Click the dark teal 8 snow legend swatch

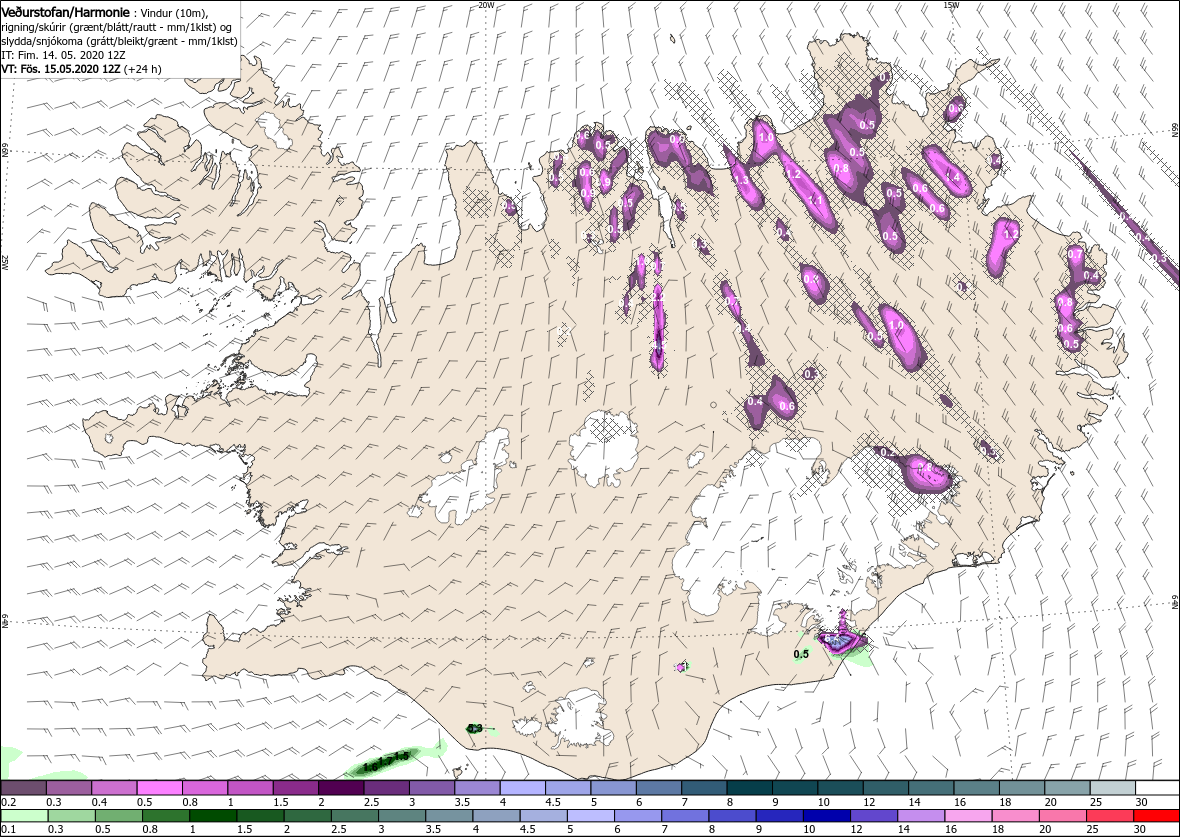[749, 787]
